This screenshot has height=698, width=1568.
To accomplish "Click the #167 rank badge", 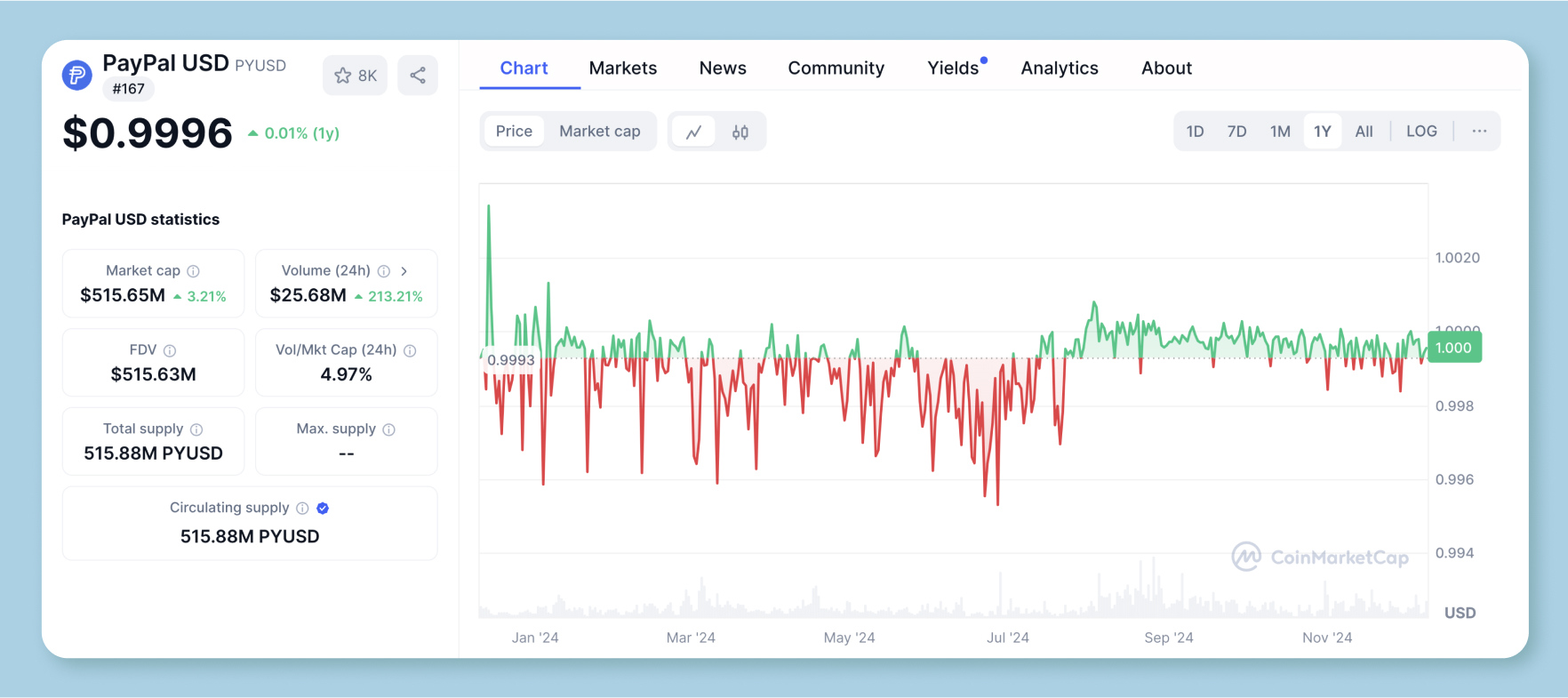I will [x=129, y=89].
